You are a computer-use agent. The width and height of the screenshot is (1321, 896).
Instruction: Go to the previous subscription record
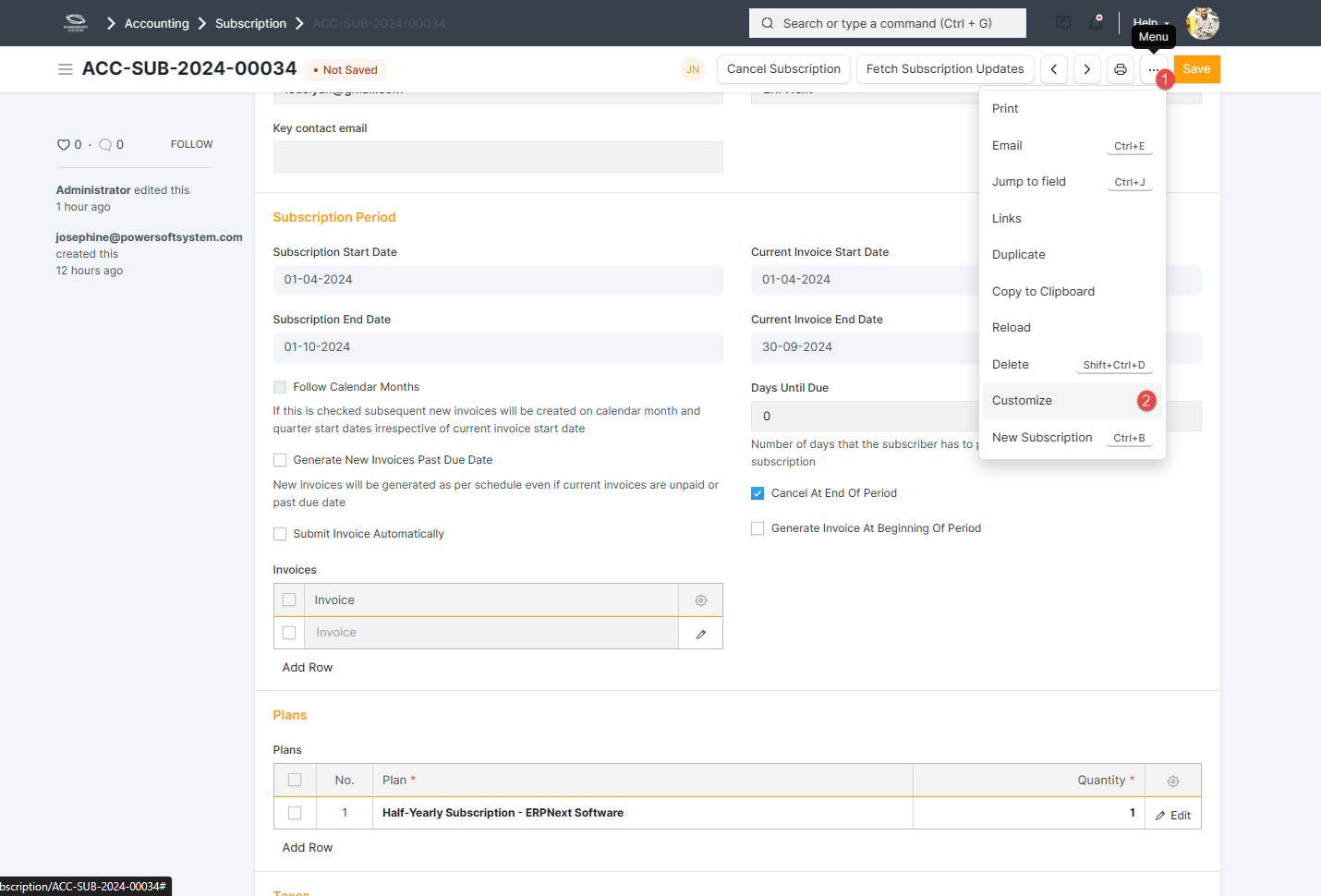[x=1054, y=69]
